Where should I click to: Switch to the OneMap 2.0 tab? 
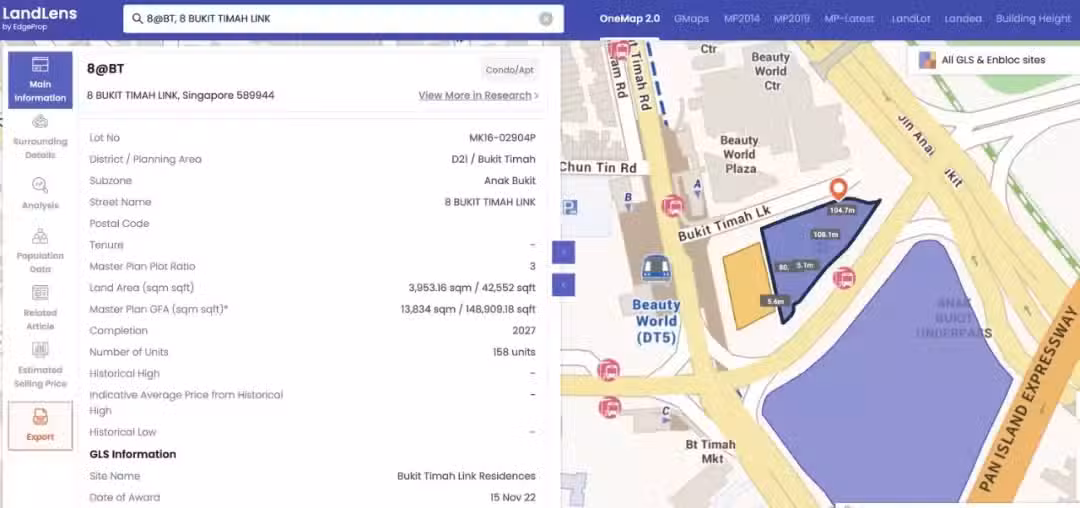(x=630, y=19)
